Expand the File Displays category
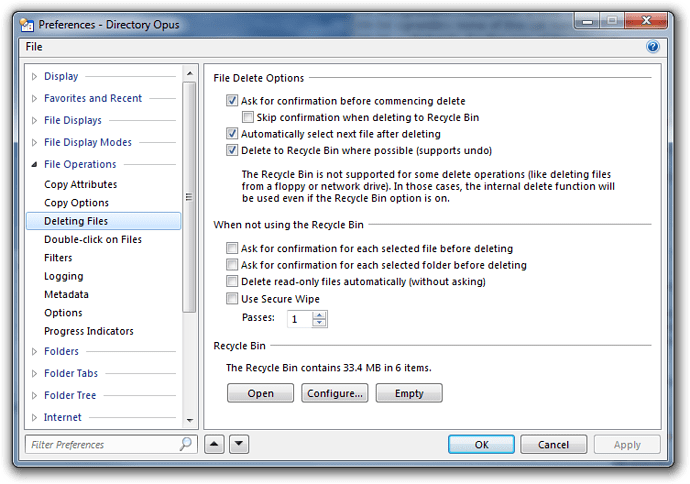 click(x=34, y=121)
